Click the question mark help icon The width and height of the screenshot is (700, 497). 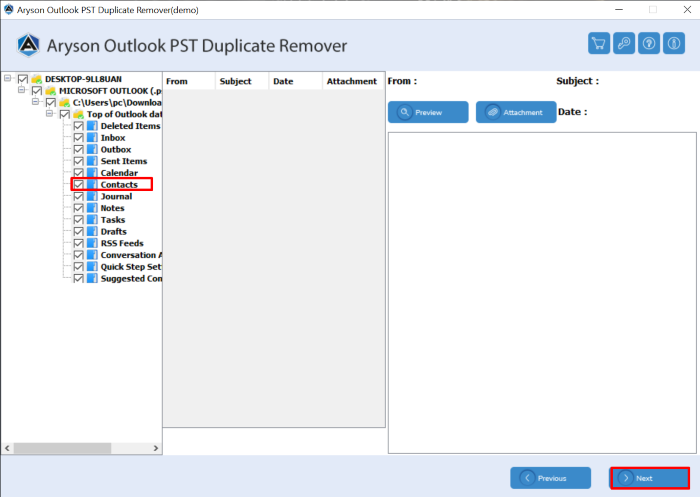click(648, 44)
